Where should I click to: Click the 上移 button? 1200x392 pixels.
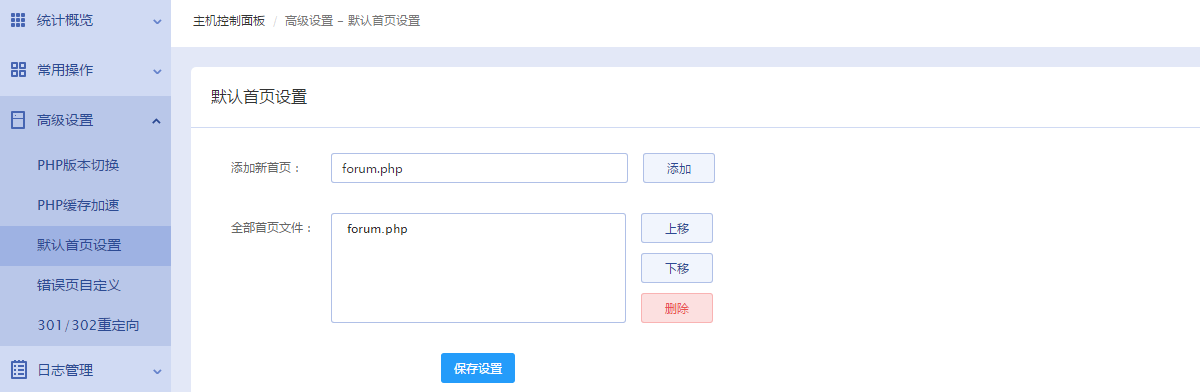[x=677, y=228]
